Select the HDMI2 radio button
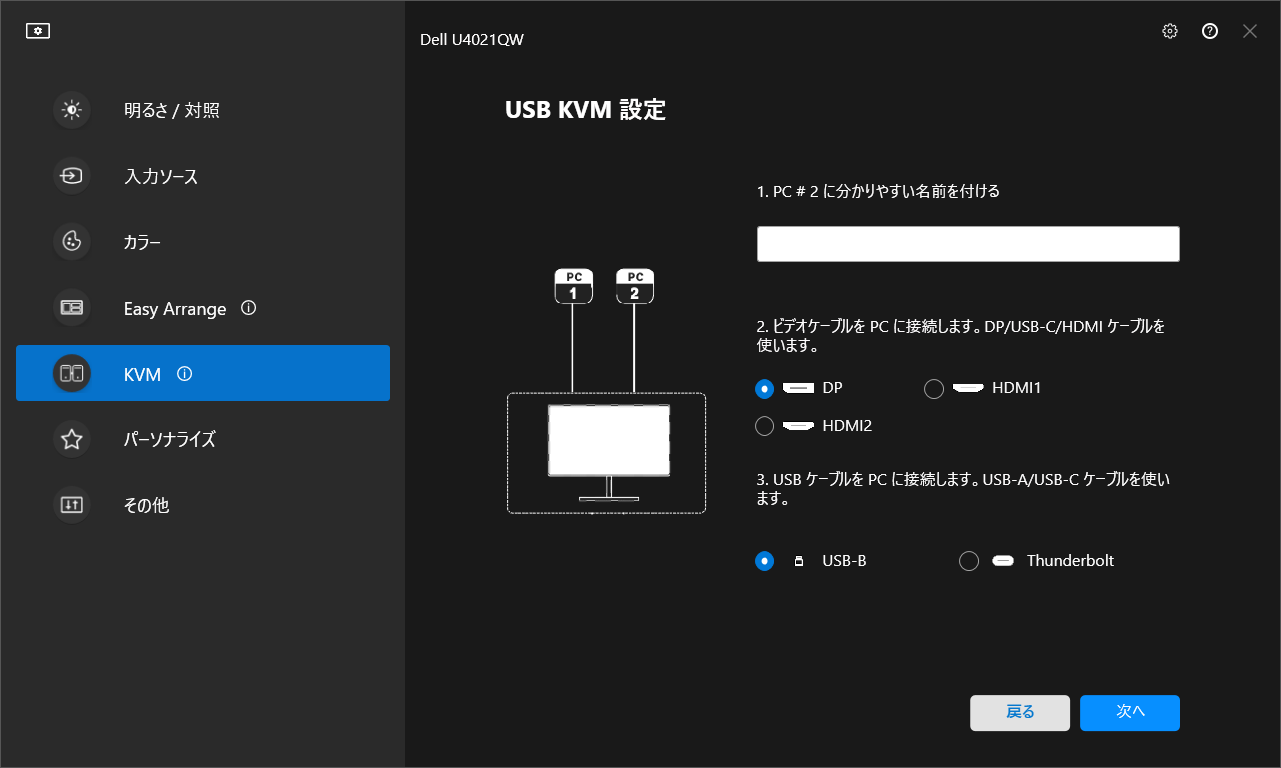Image resolution: width=1281 pixels, height=768 pixels. click(765, 426)
